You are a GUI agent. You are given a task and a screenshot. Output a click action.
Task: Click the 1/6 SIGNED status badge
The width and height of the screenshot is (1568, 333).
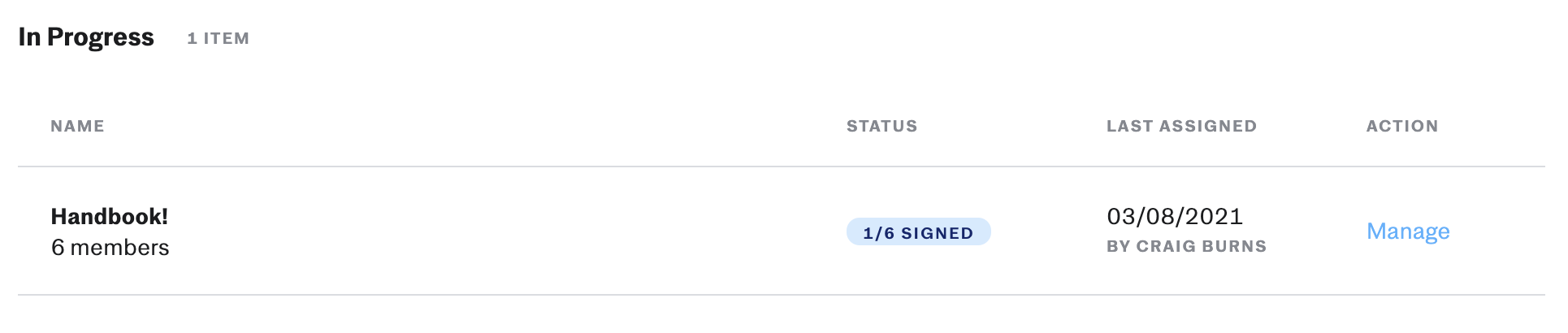918,232
